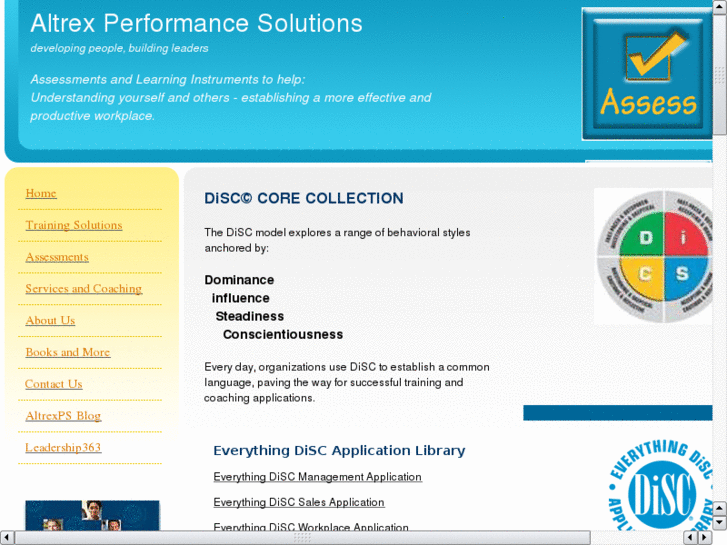Click the word Dominance
Image resolution: width=727 pixels, height=545 pixels.
click(239, 280)
